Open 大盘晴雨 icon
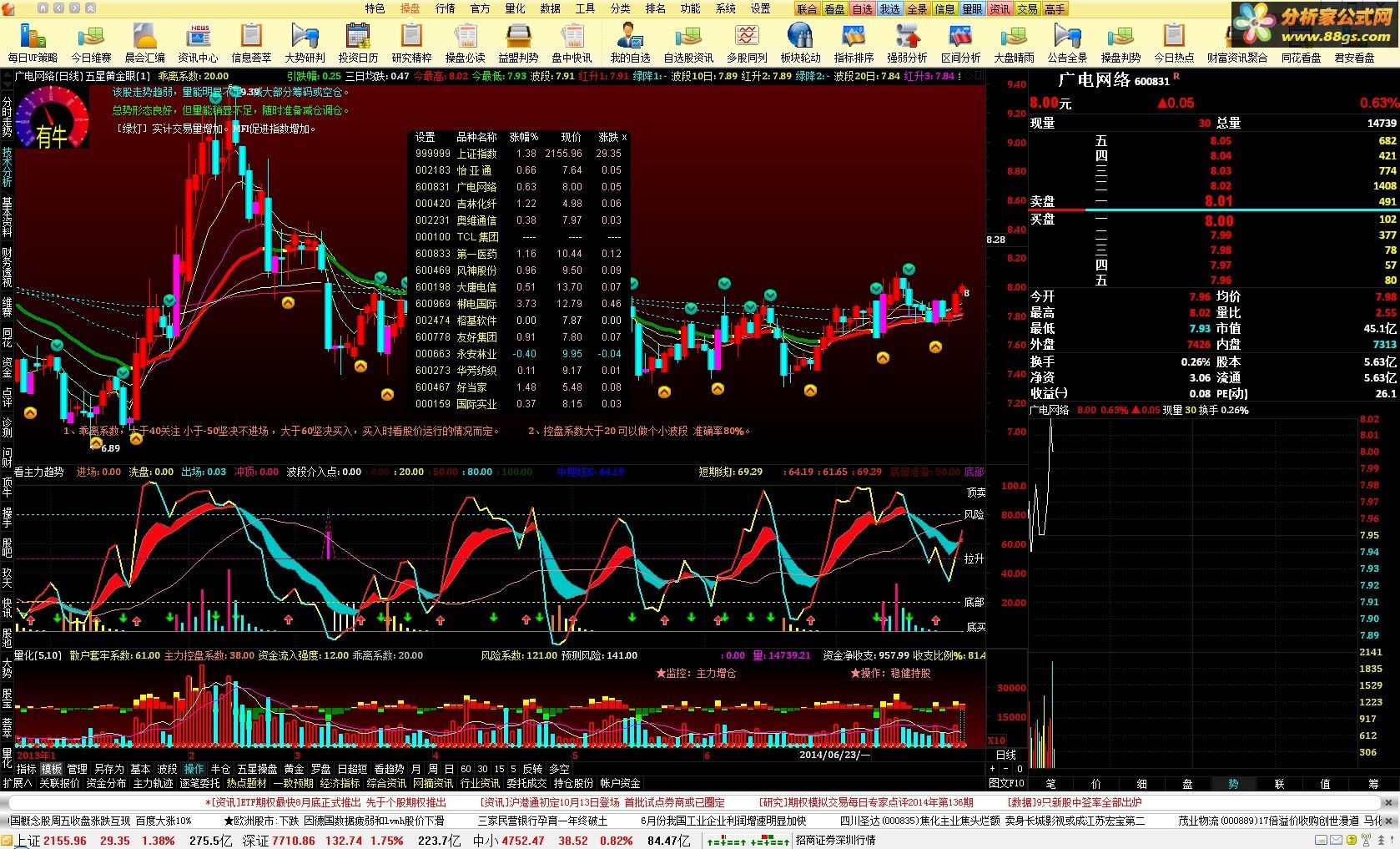This screenshot has height=849, width=1400. (x=1014, y=43)
